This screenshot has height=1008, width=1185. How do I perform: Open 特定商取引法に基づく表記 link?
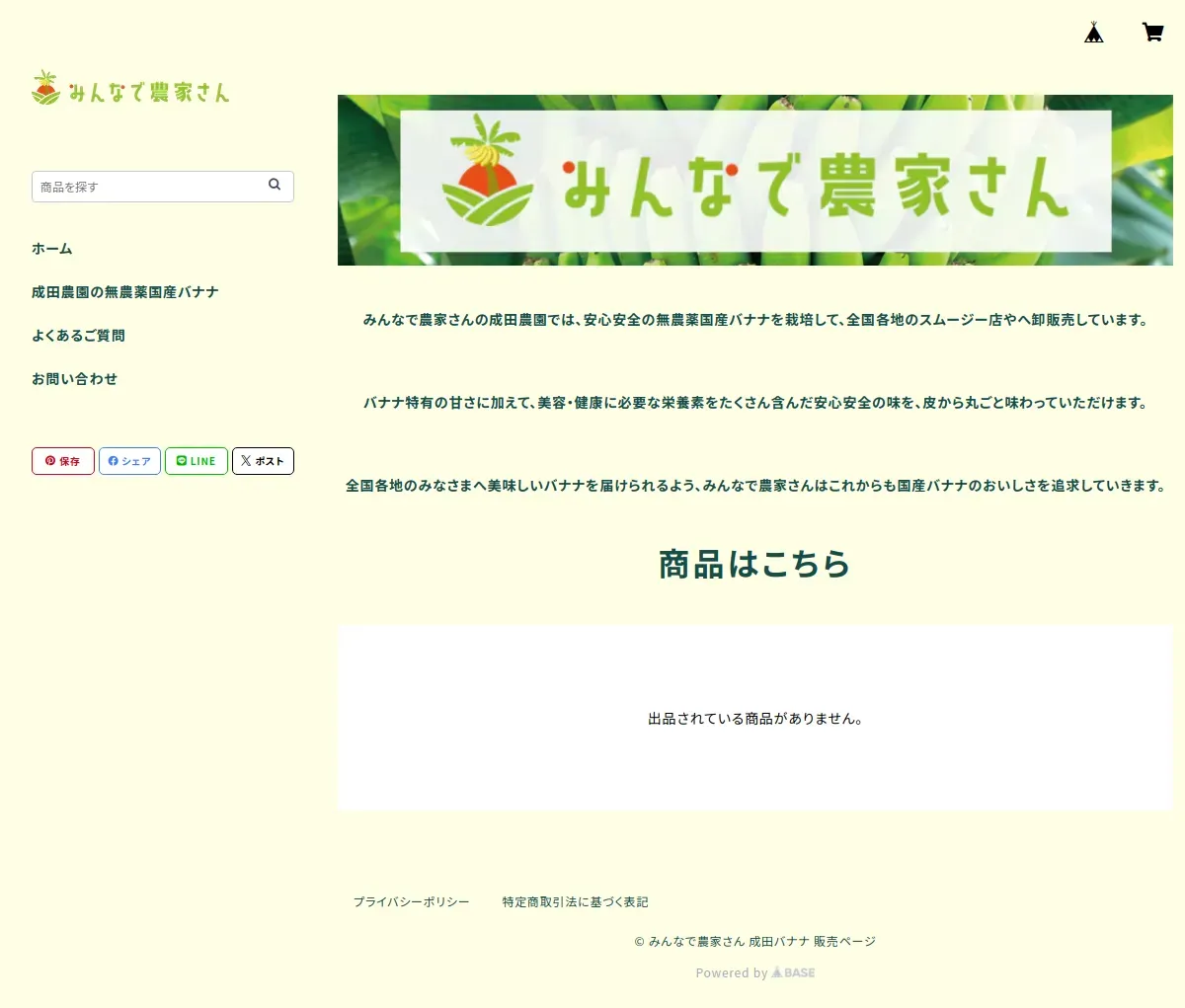575,902
